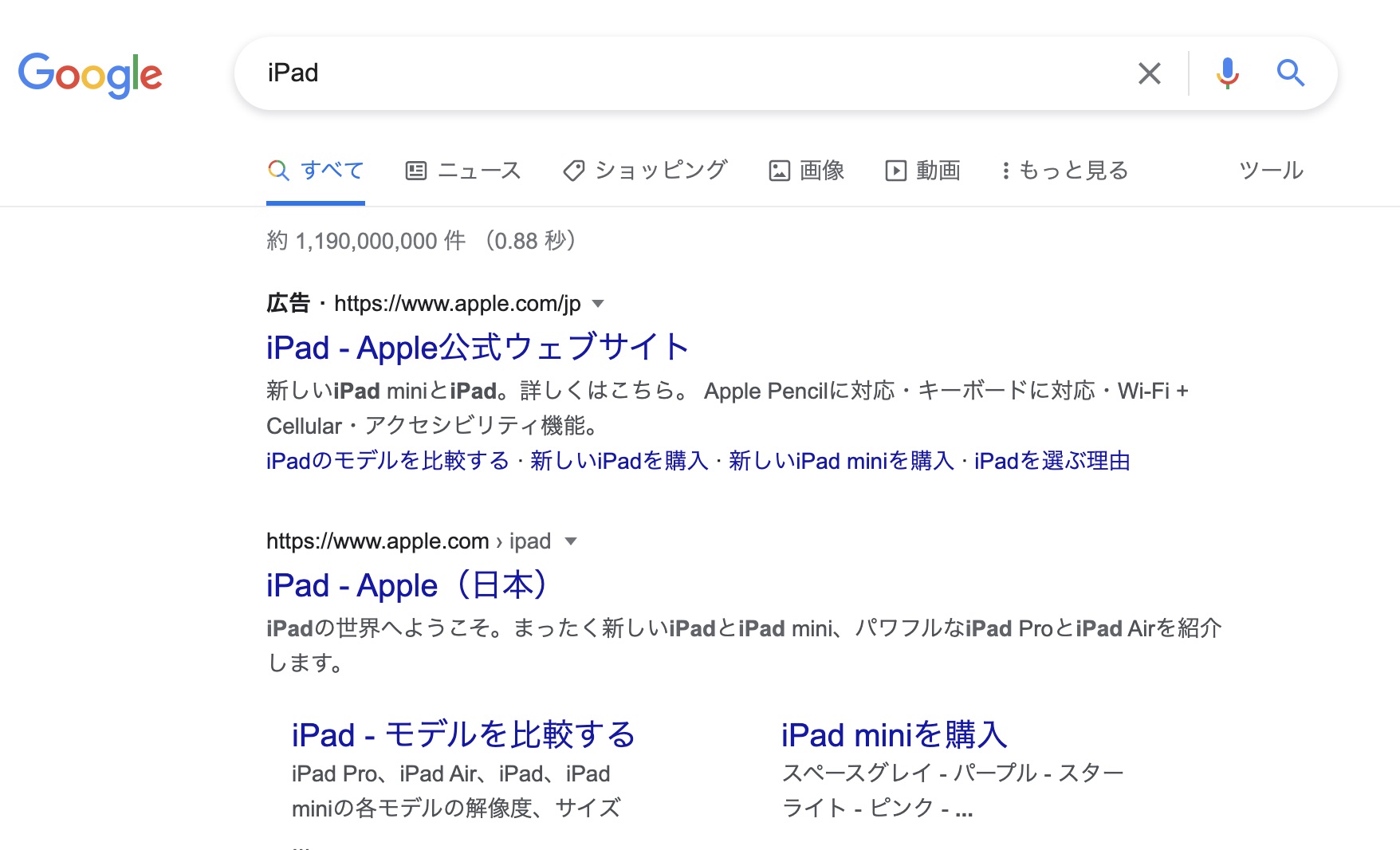The height and width of the screenshot is (850, 1400).
Task: Click the https://www.apple.com › ipad URL
Action: [x=409, y=541]
